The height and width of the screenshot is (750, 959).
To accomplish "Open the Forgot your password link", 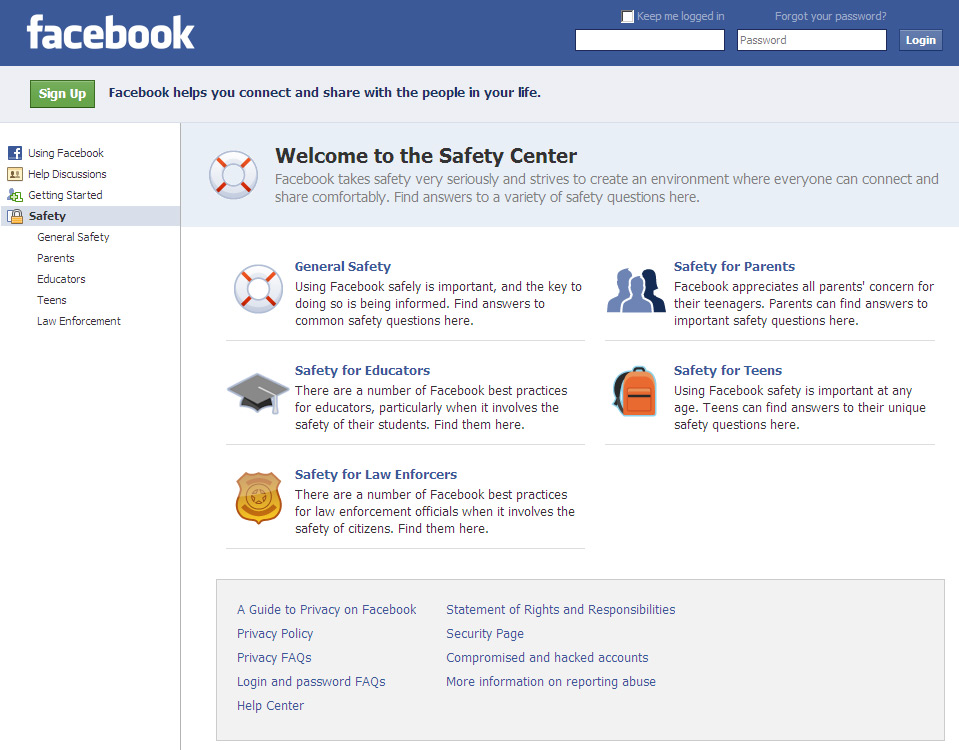I will tap(830, 16).
